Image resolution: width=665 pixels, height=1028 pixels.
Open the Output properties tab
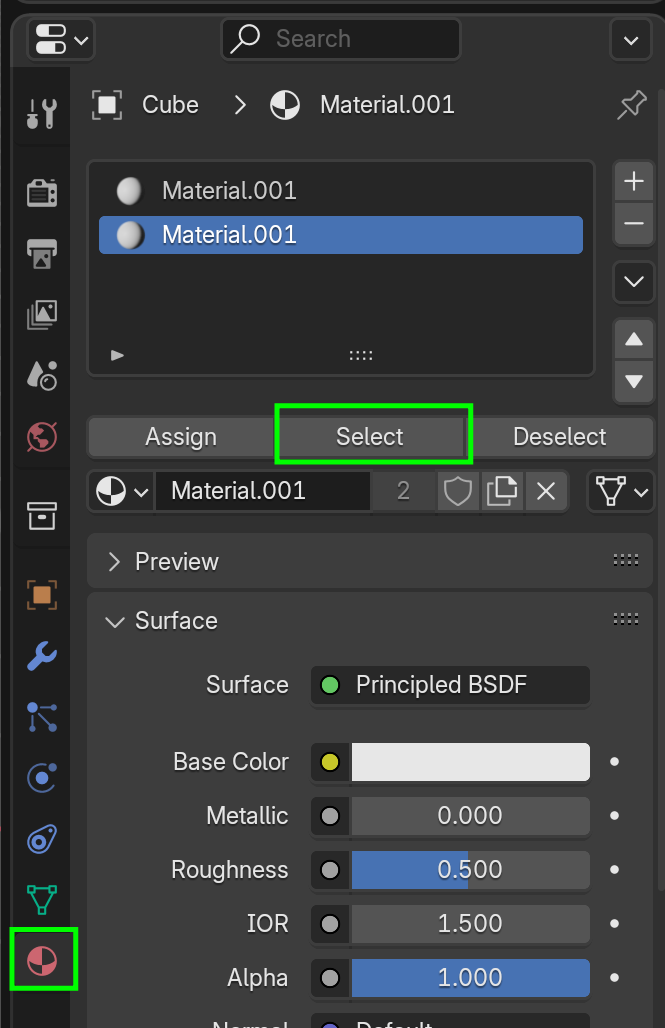tap(41, 253)
